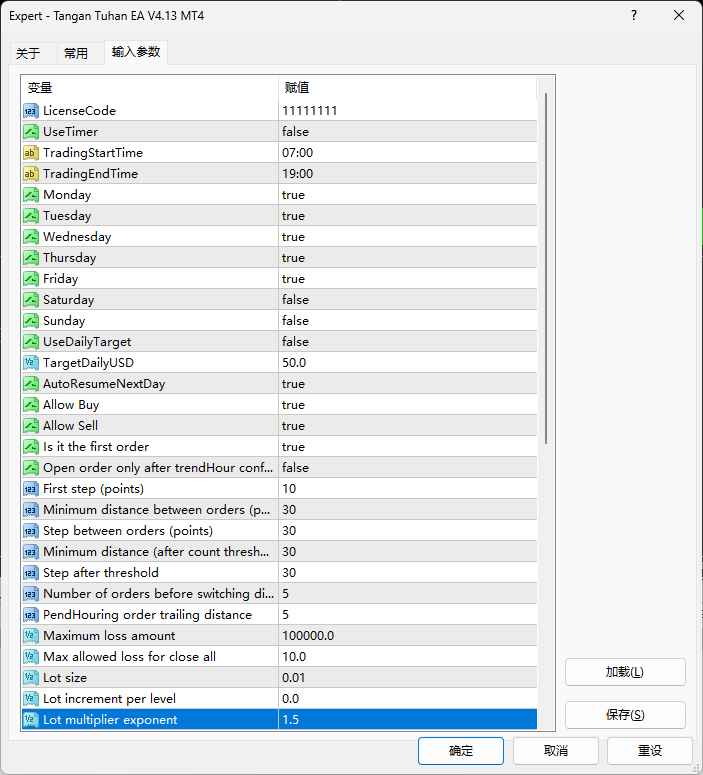Confirm settings with the 确定 button
Viewport: 703px width, 775px height.
461,751
